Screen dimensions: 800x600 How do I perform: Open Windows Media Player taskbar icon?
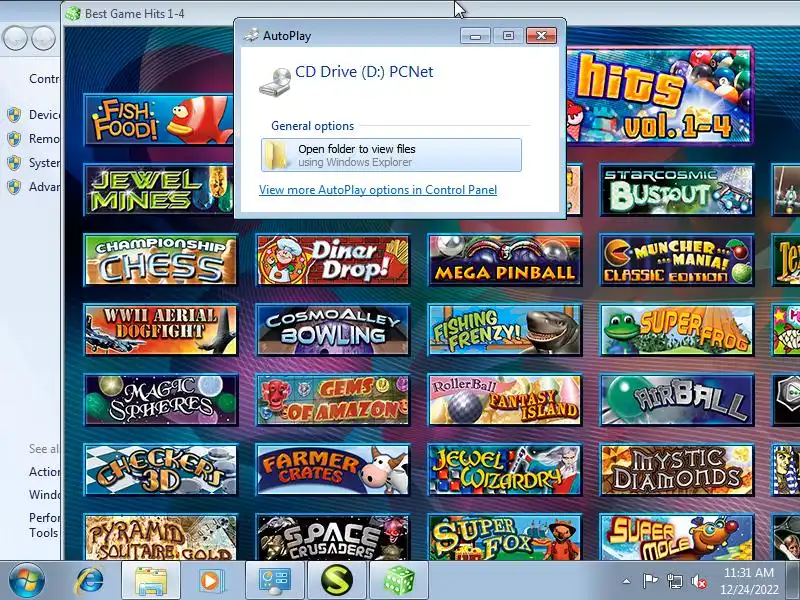point(210,581)
